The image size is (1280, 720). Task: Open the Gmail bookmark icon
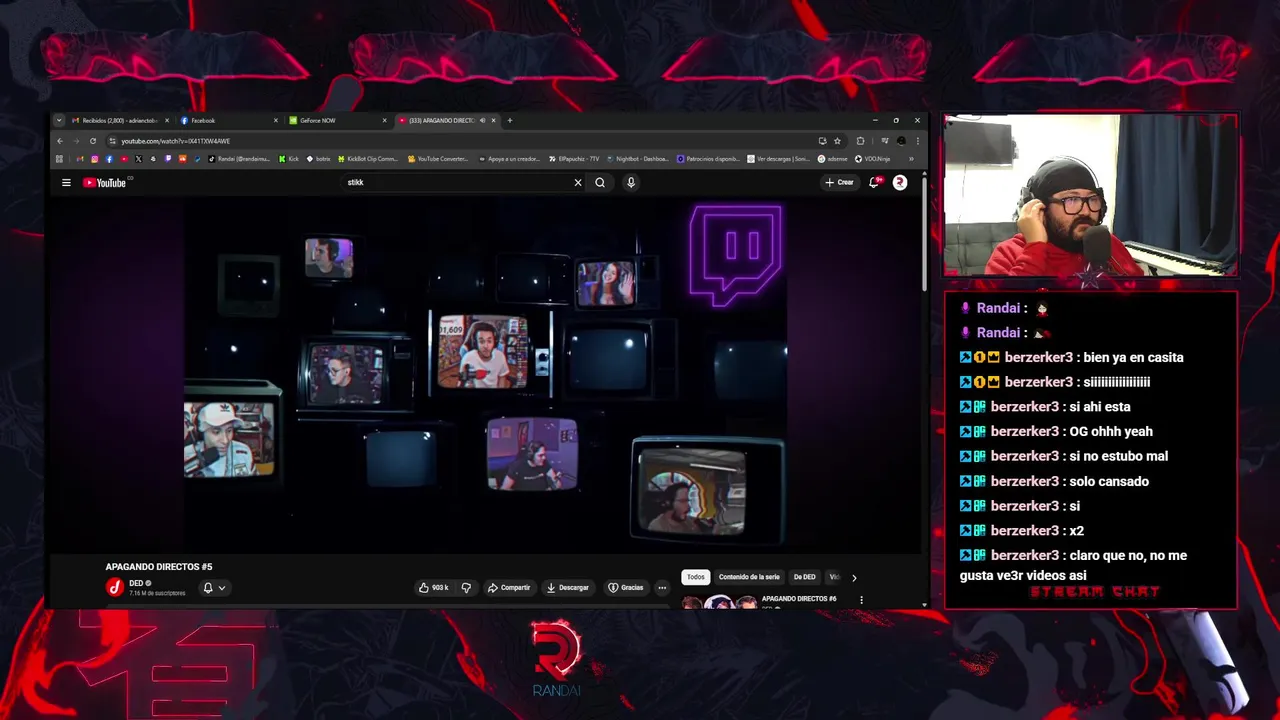click(80, 159)
